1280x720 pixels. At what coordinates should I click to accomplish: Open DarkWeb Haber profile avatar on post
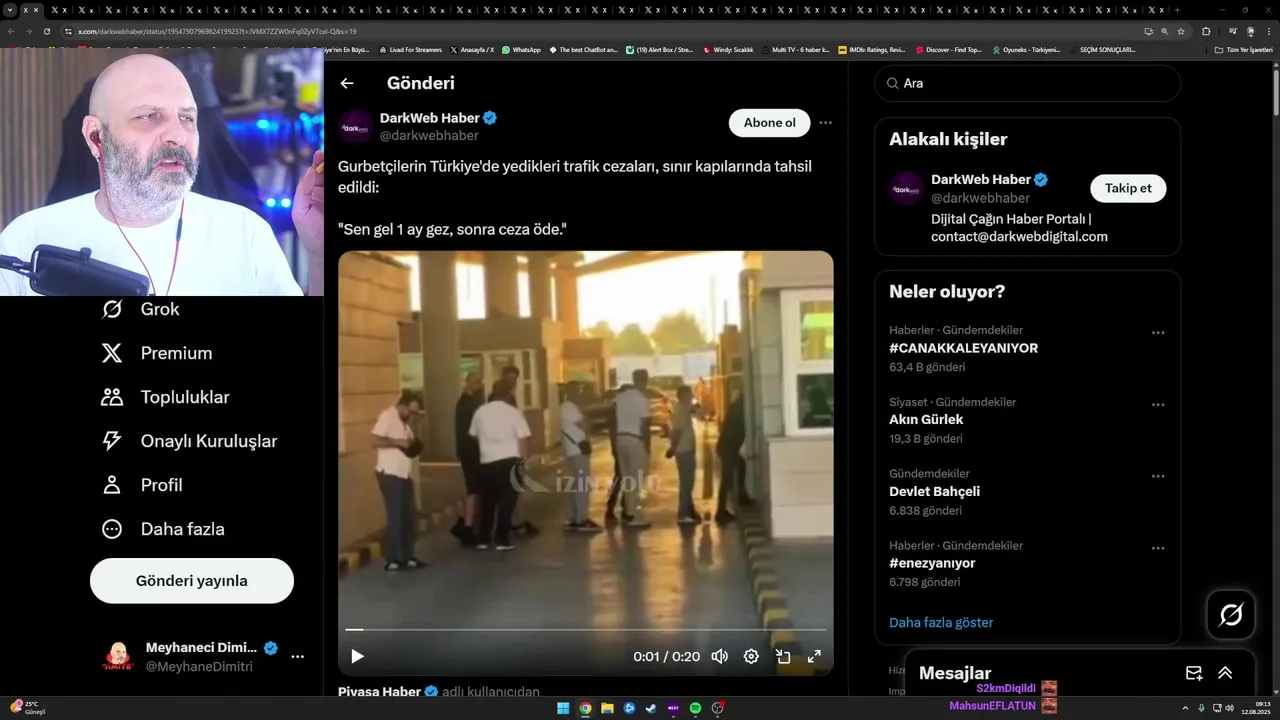point(355,126)
